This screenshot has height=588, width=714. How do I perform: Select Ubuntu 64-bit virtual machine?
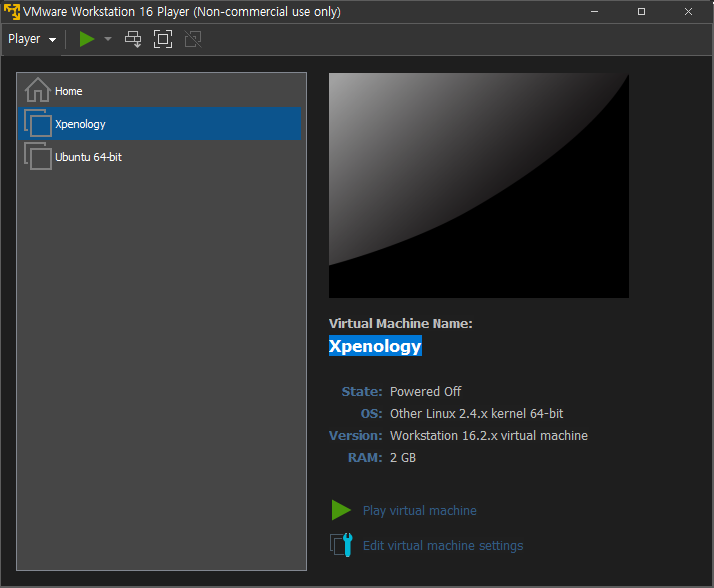[159, 157]
